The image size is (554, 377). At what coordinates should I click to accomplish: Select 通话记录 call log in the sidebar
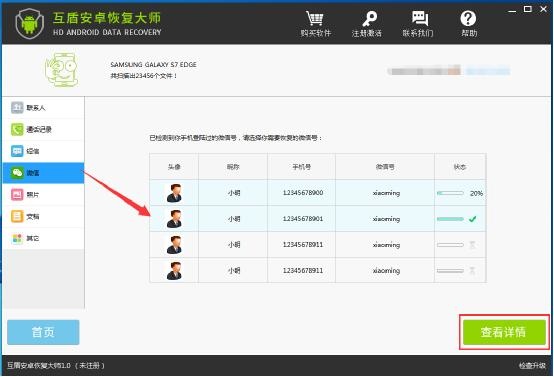(43, 129)
